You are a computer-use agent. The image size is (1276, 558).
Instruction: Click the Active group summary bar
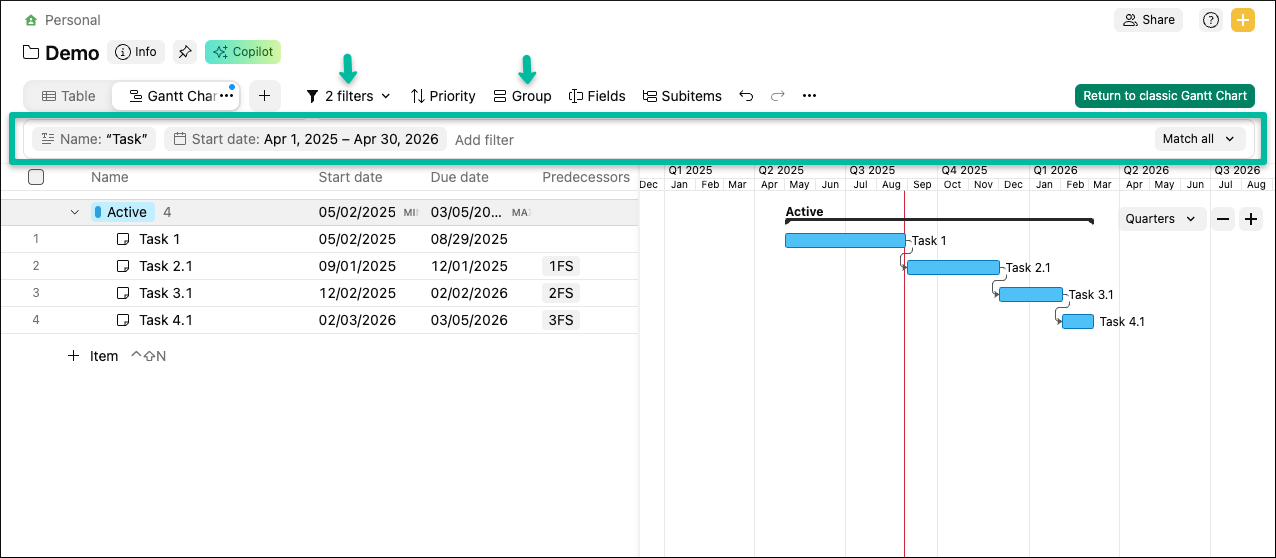(x=939, y=220)
